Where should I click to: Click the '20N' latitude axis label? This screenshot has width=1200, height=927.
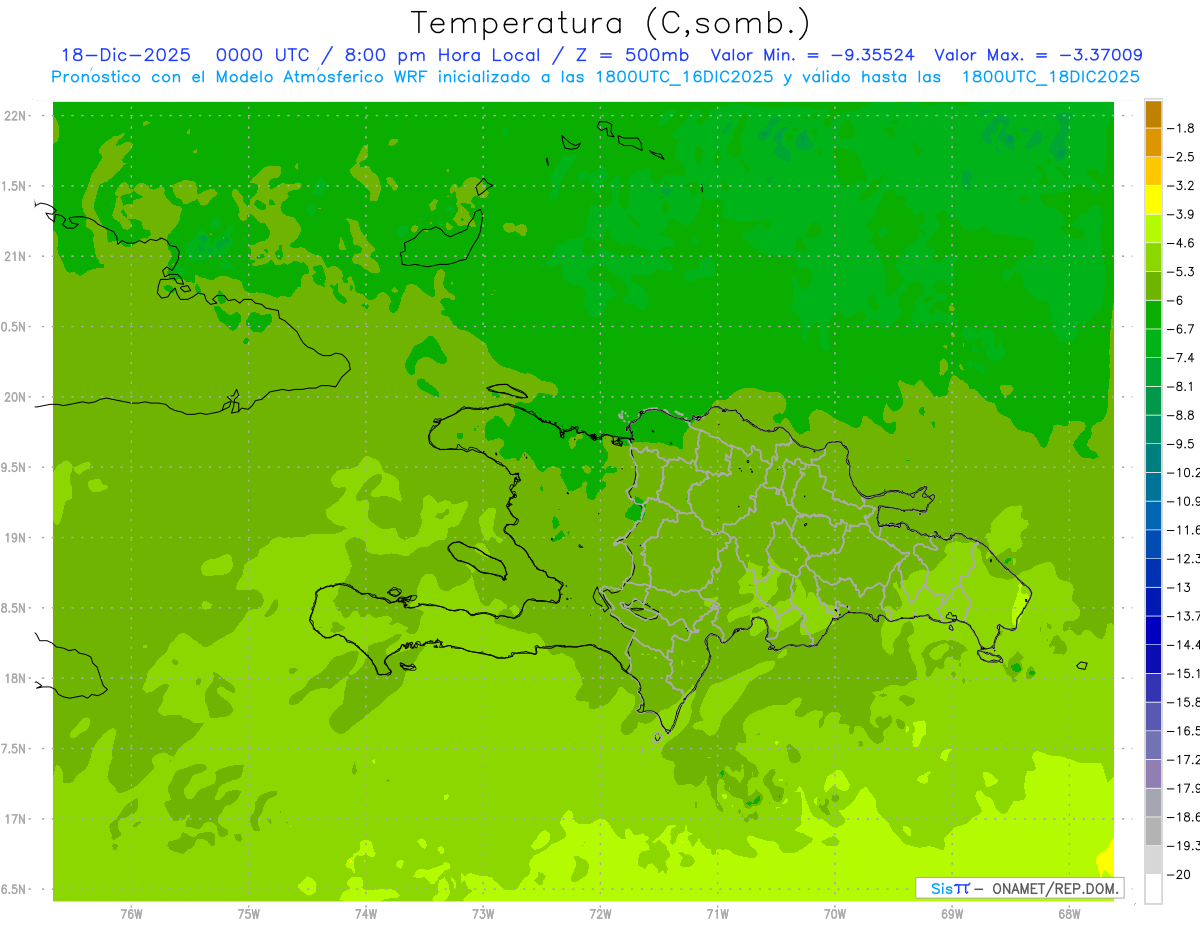(x=17, y=397)
